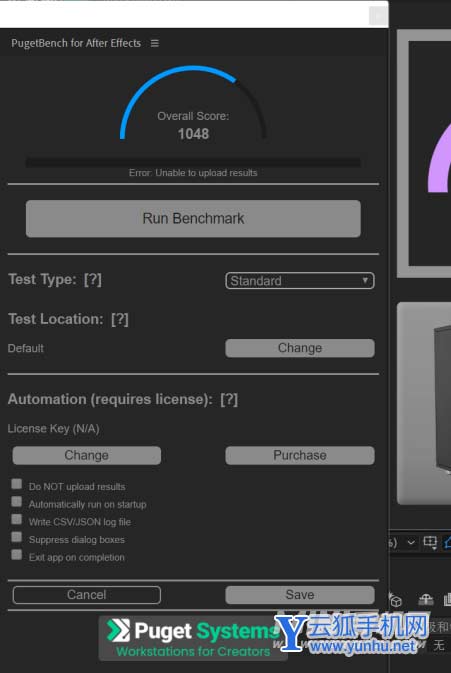The height and width of the screenshot is (673, 451).
Task: Click the Purchase license button
Action: pyautogui.click(x=300, y=455)
